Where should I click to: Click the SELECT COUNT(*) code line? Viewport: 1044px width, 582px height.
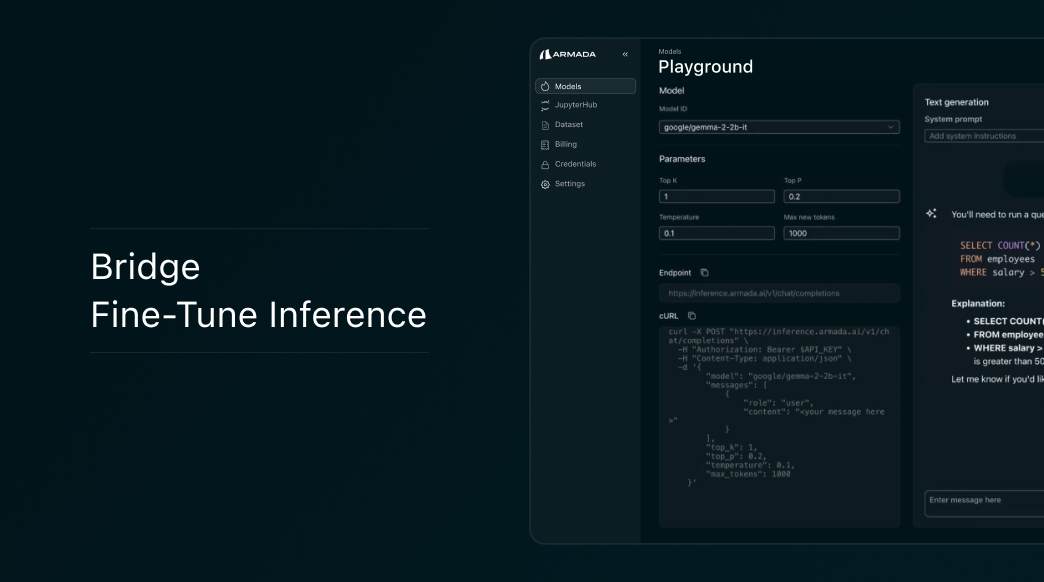pyautogui.click(x=1000, y=246)
